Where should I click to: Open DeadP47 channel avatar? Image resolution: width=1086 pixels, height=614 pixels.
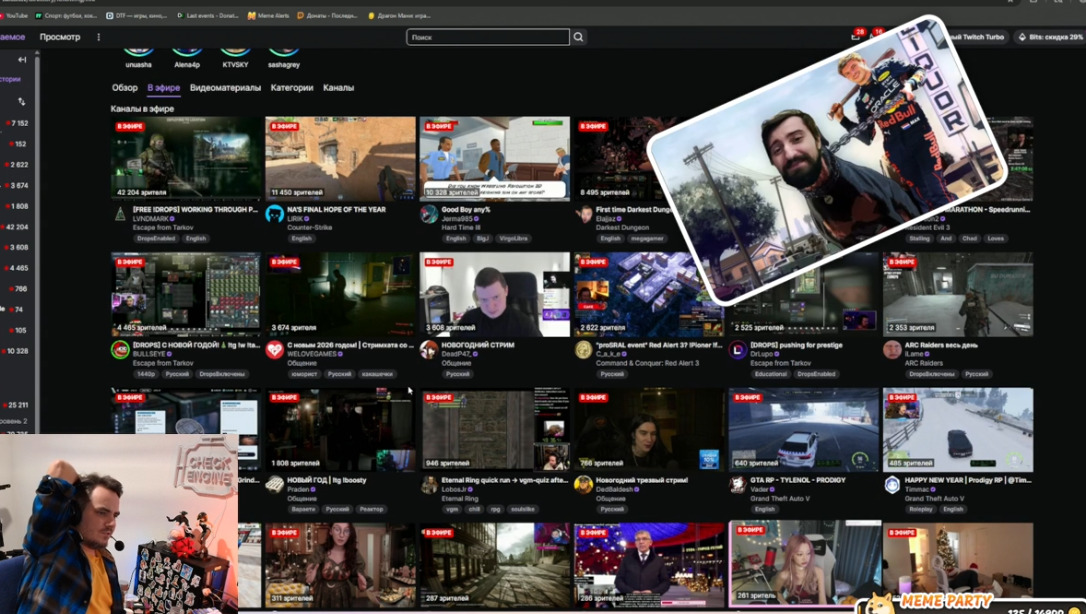point(429,350)
